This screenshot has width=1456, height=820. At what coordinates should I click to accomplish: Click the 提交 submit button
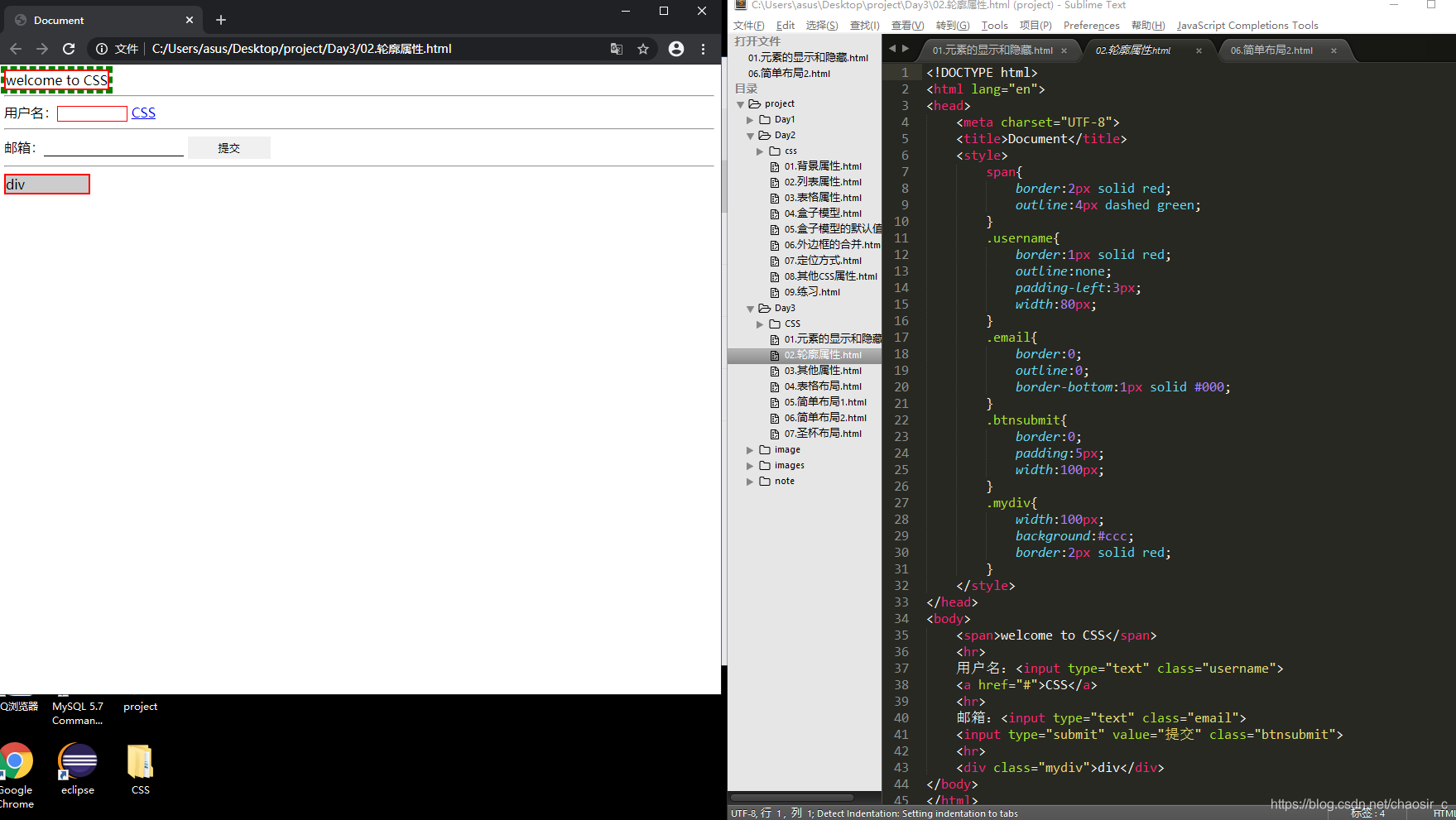coord(229,148)
